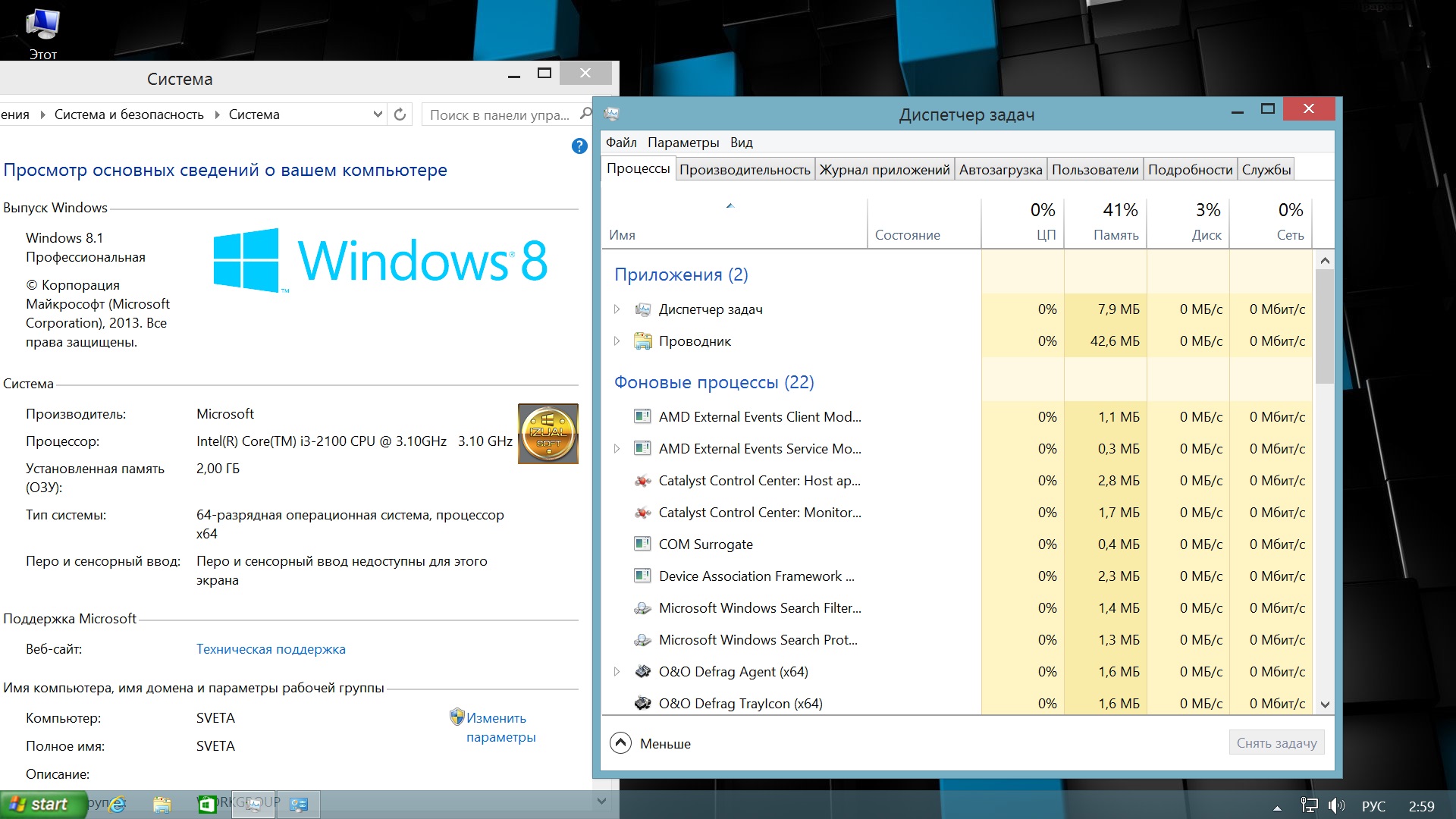
Task: Click the Техническая поддержка link
Action: pos(271,649)
